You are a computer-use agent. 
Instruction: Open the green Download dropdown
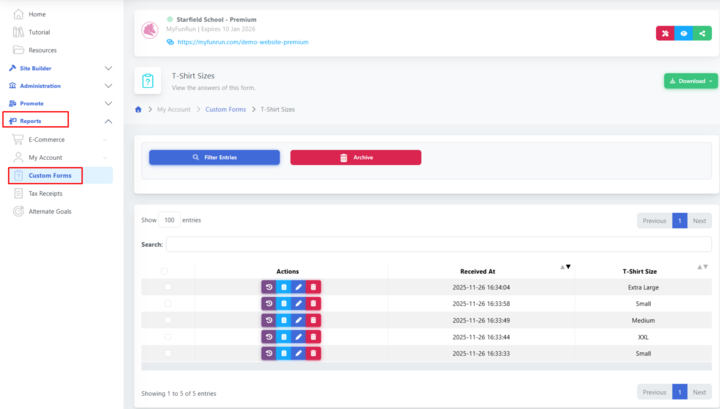click(690, 81)
